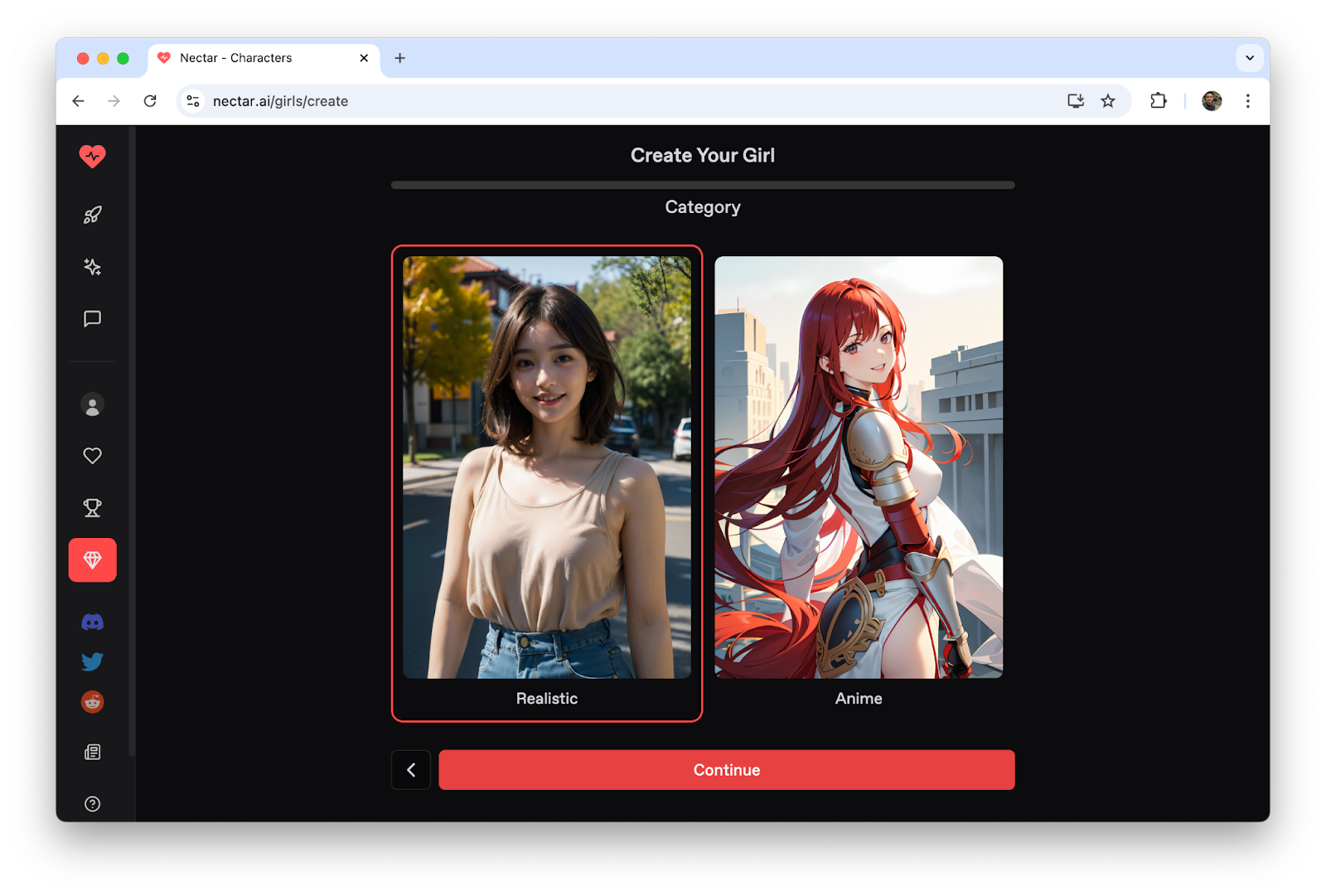Click the install app icon in address bar
The image size is (1326, 896).
coord(1076,101)
